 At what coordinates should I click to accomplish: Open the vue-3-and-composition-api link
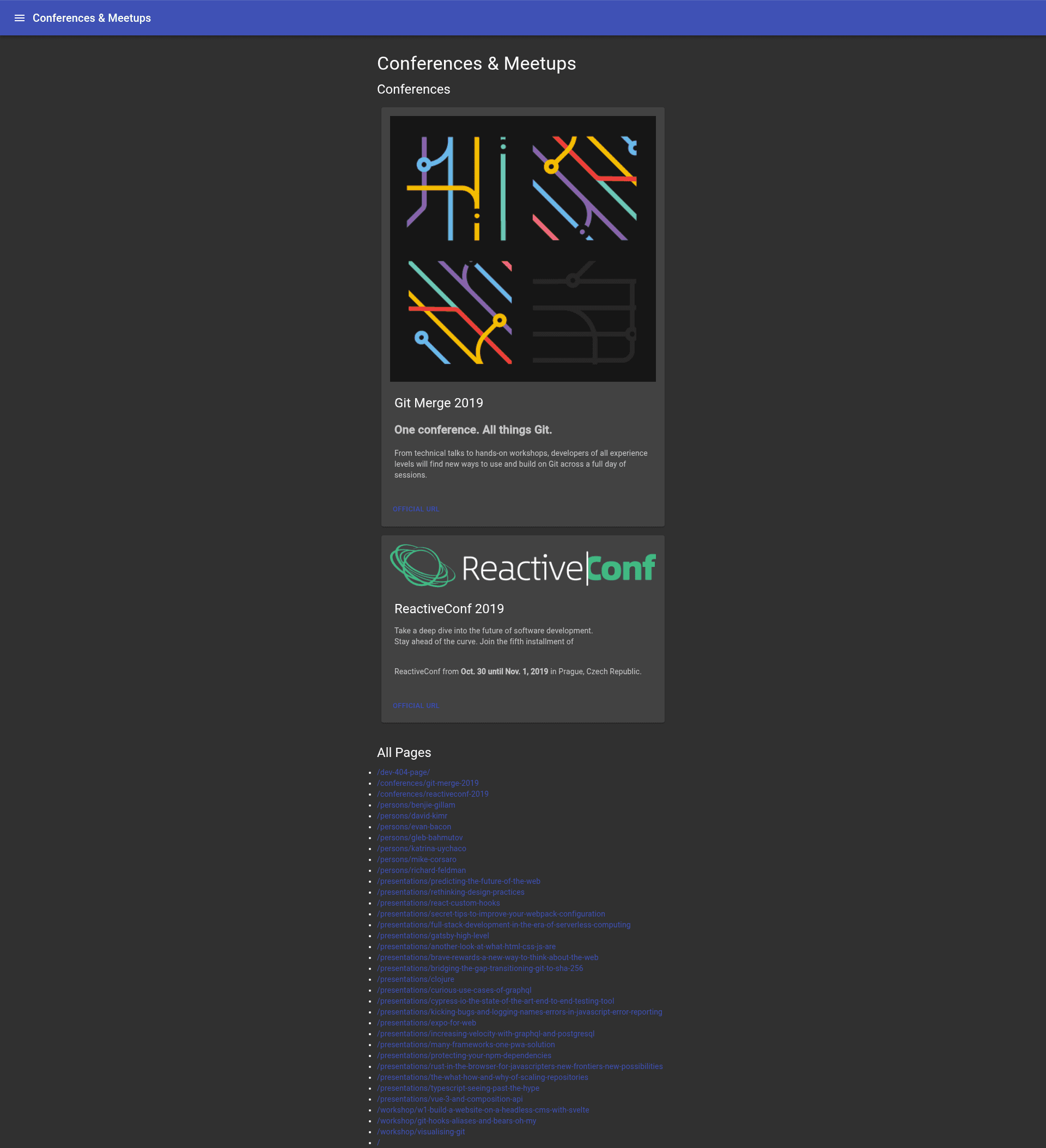click(450, 1099)
